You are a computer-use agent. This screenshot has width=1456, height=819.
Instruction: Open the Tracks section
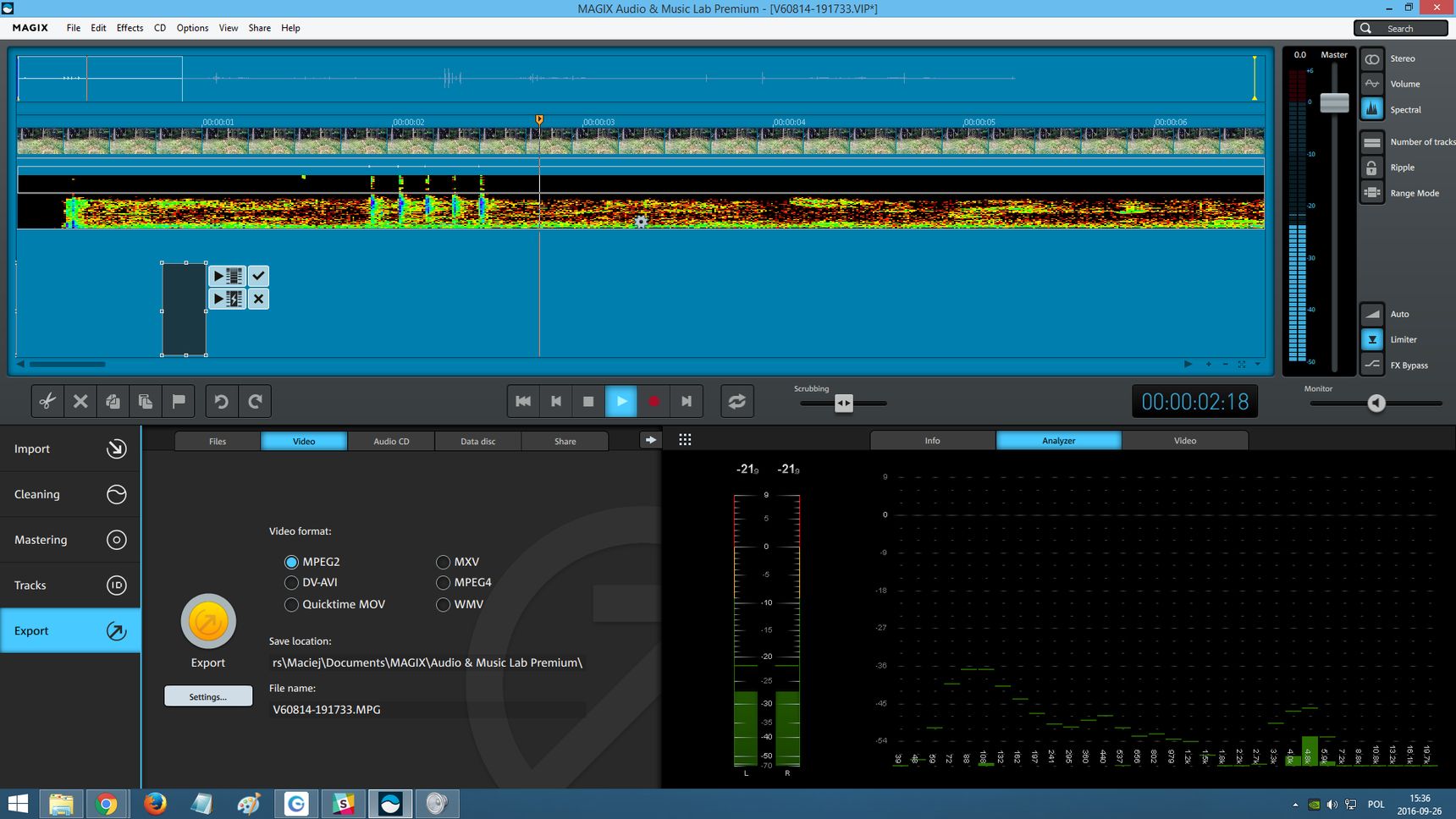(x=70, y=585)
